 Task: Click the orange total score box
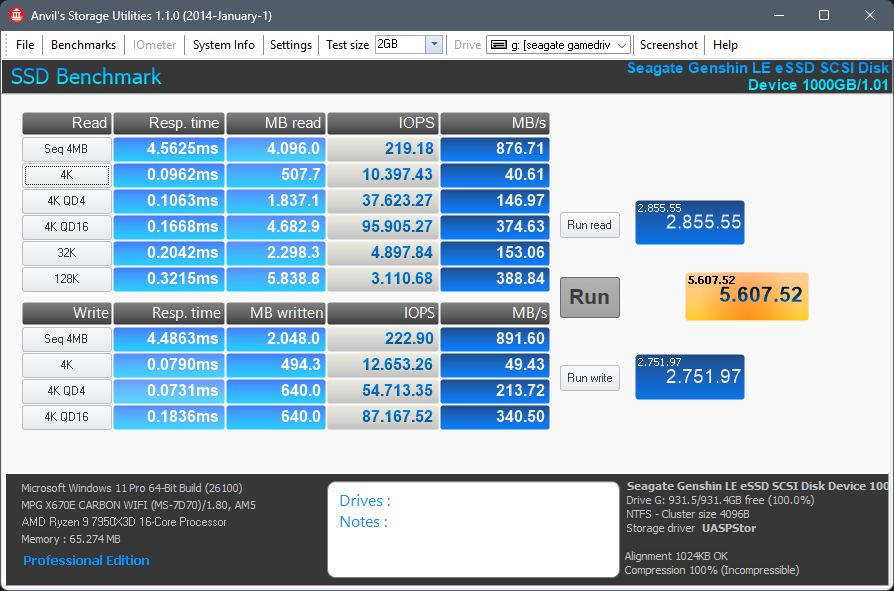tap(746, 296)
